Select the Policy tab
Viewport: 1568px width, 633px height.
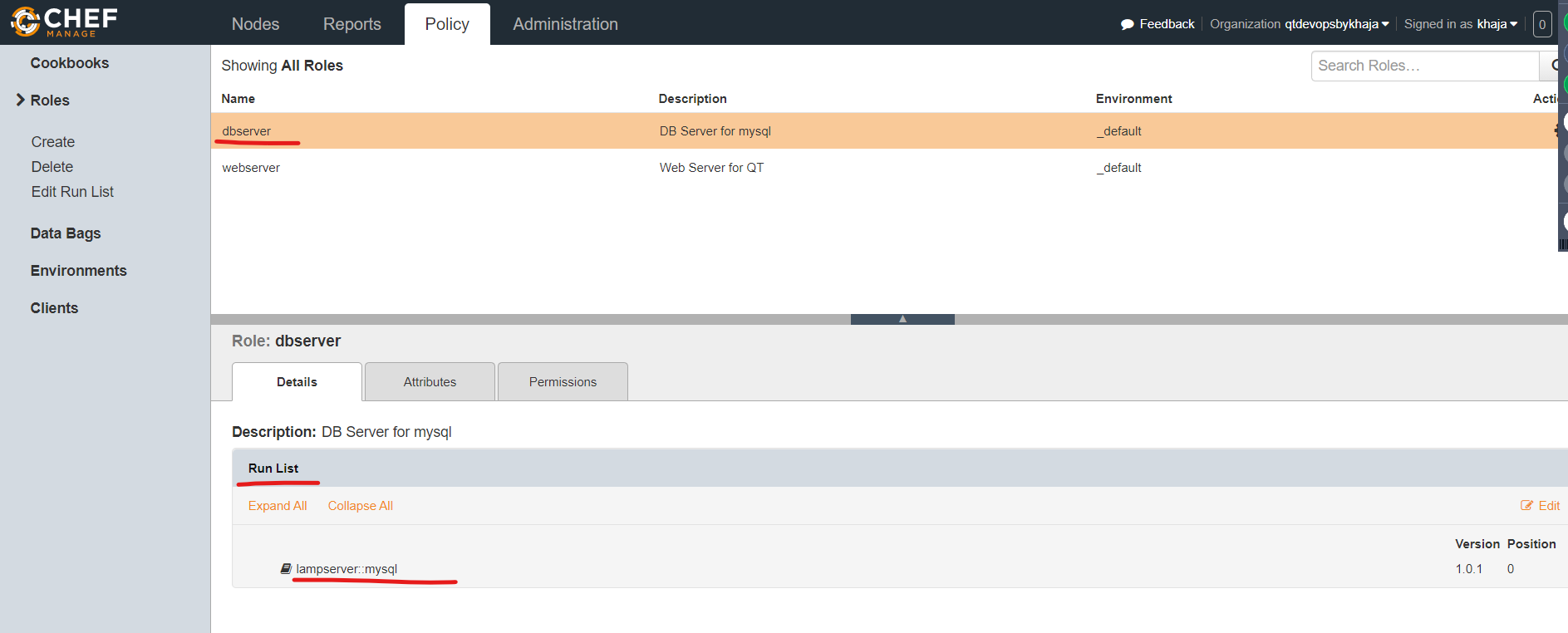click(x=447, y=24)
